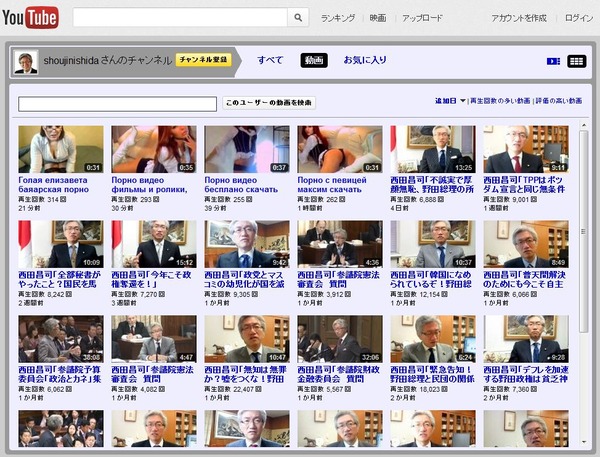
Task: Open 映画 in top navigation
Action: pyautogui.click(x=378, y=18)
